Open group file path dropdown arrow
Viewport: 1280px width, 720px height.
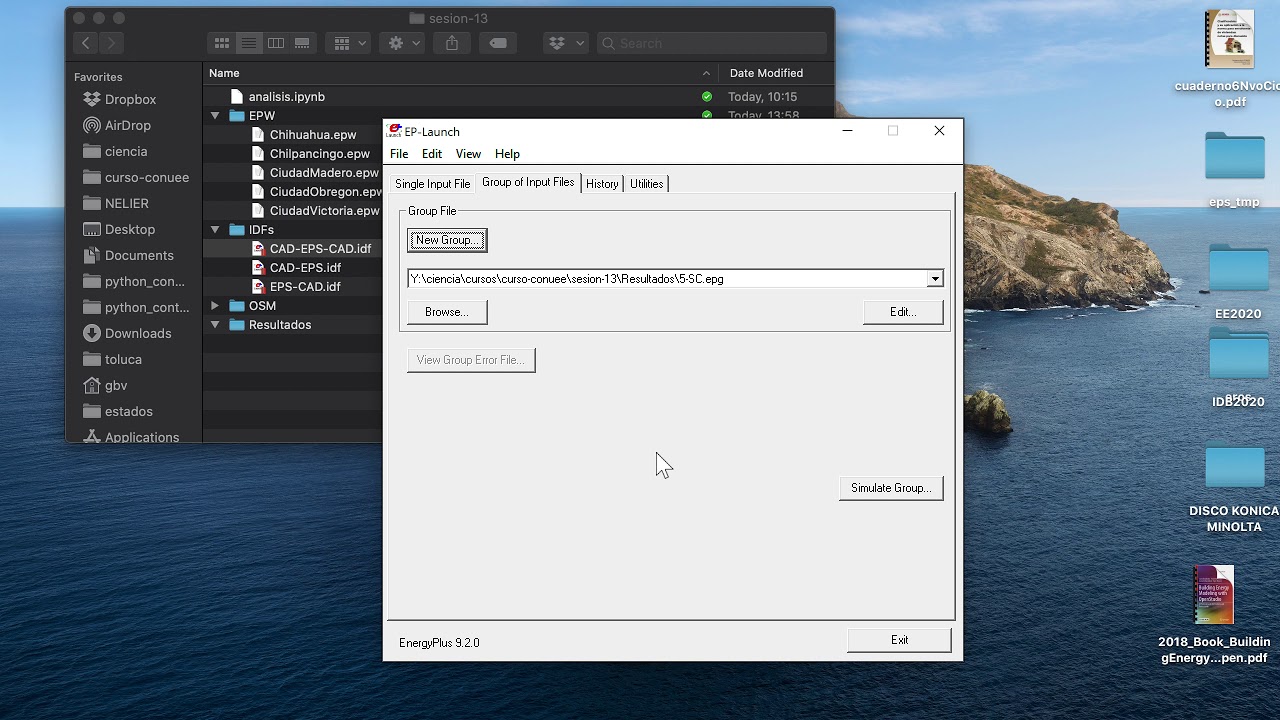pos(934,279)
